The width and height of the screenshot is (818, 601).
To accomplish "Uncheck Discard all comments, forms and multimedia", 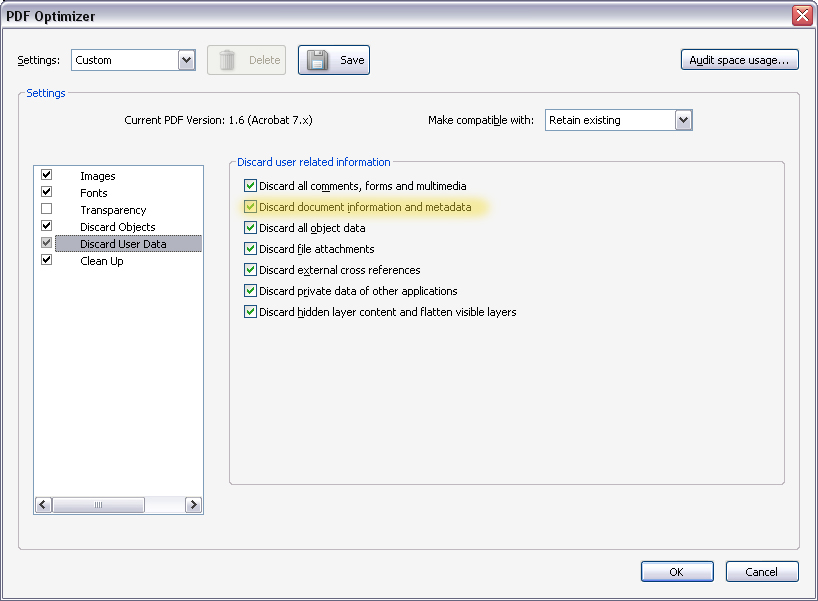I will [250, 185].
